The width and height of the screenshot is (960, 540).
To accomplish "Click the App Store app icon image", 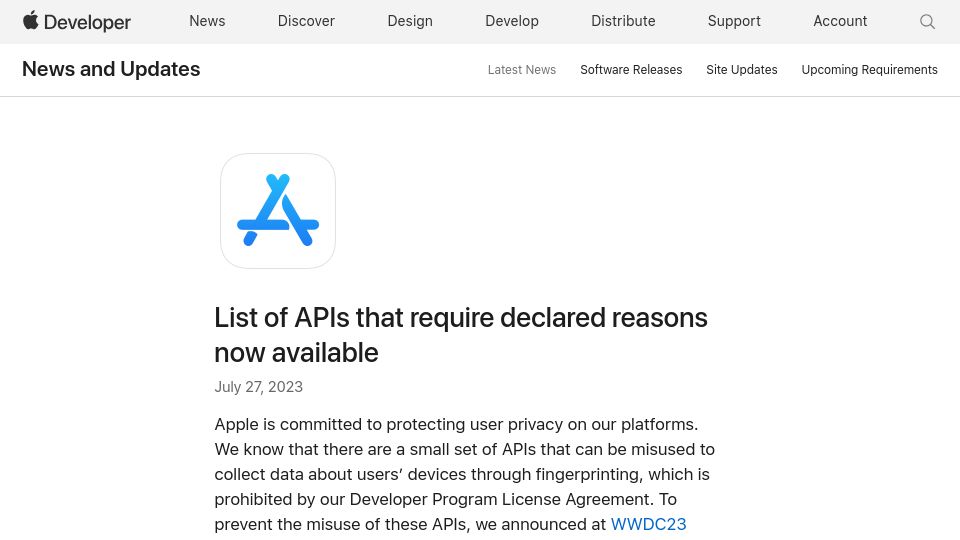I will click(x=278, y=211).
